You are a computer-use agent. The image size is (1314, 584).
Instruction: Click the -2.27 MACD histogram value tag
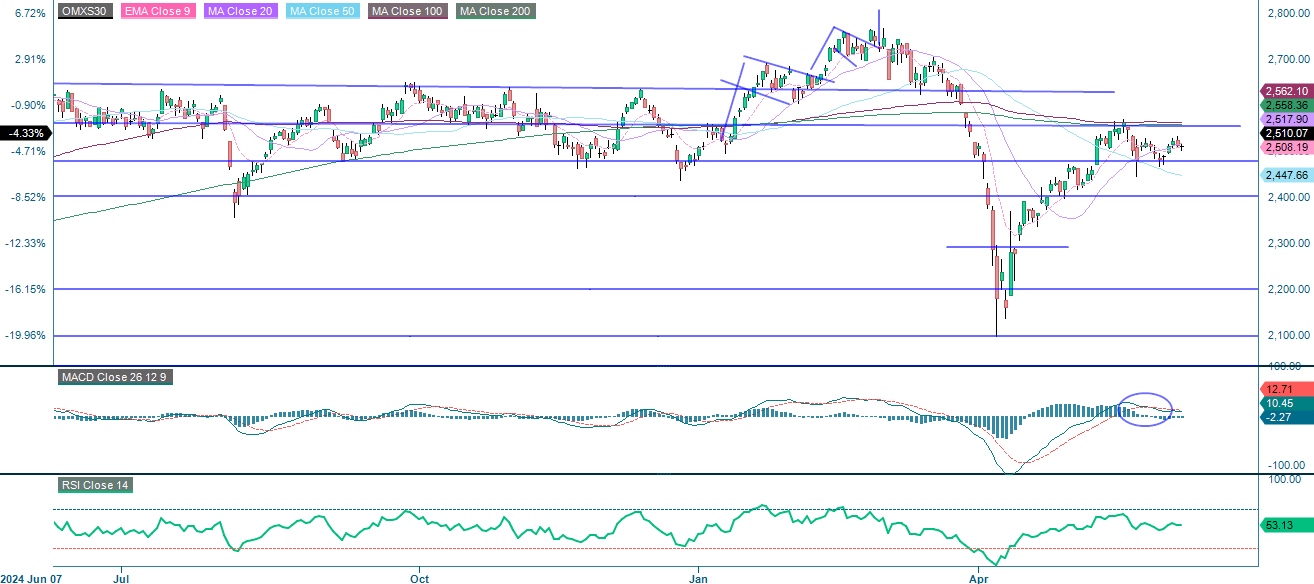(x=1285, y=417)
